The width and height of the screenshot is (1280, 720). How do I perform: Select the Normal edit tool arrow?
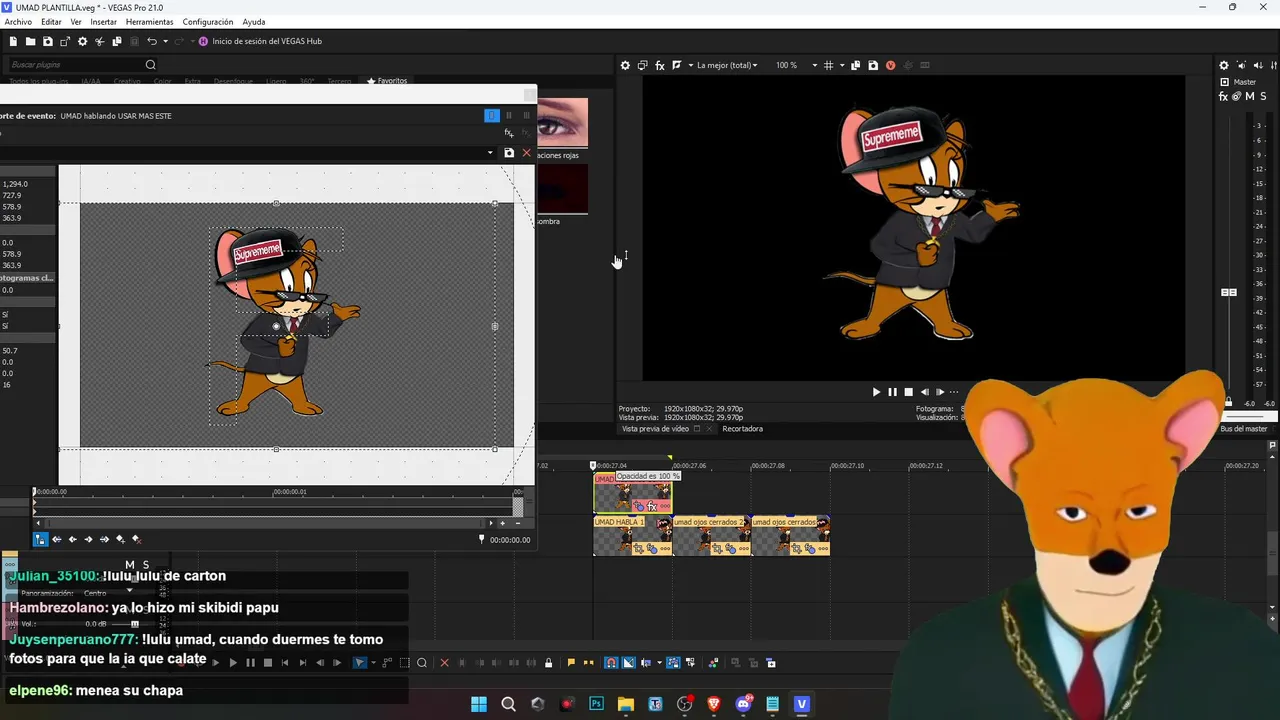(359, 662)
